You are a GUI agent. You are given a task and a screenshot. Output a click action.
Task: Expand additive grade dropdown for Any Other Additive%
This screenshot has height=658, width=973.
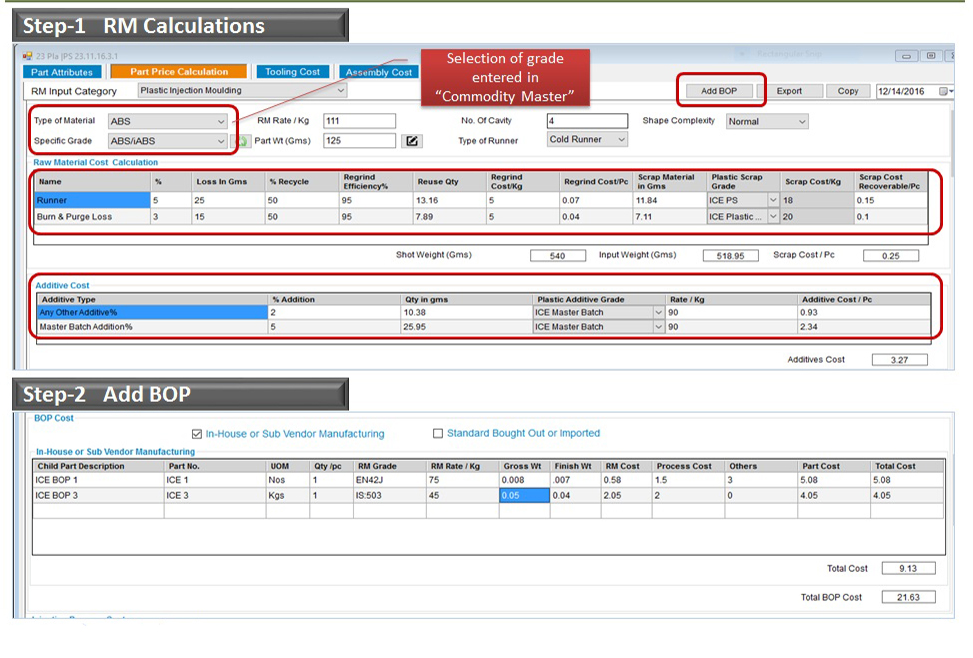click(658, 312)
